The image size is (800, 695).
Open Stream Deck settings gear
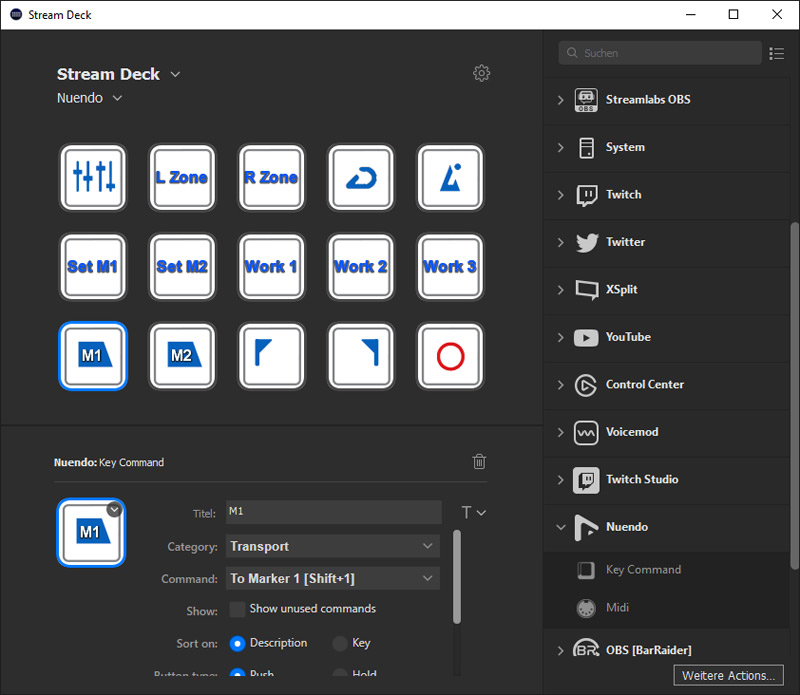(x=482, y=73)
